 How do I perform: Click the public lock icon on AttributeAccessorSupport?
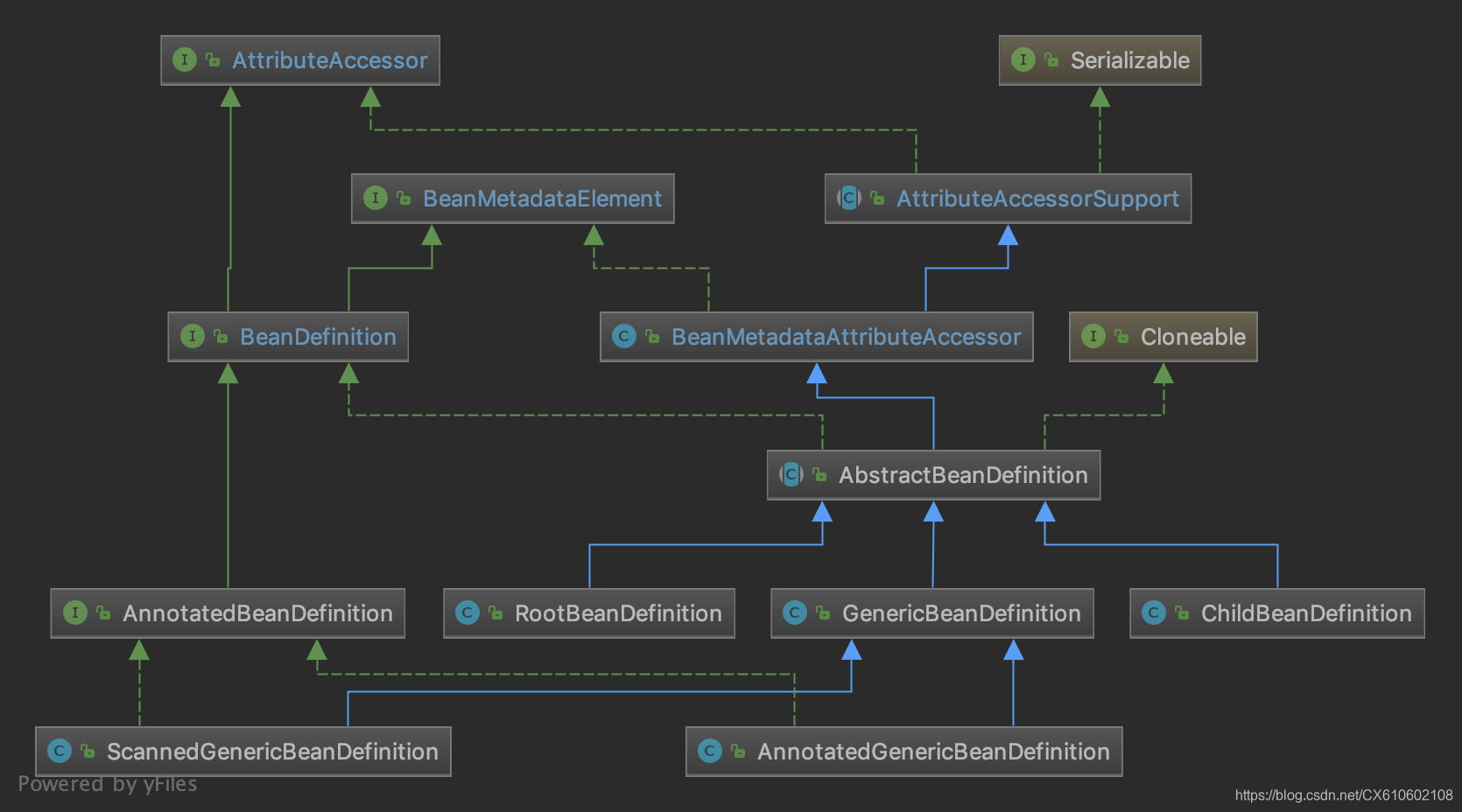click(877, 198)
